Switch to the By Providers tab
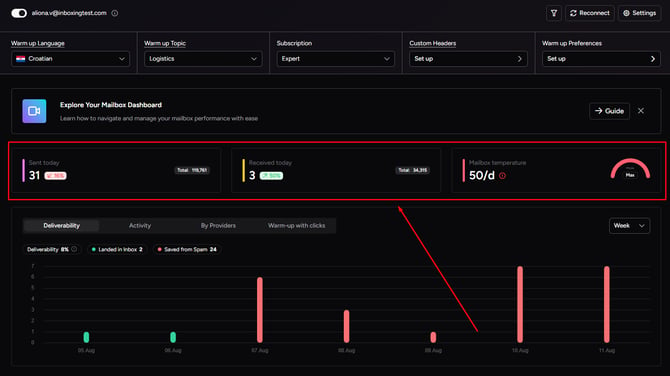This screenshot has width=670, height=376. tap(218, 226)
